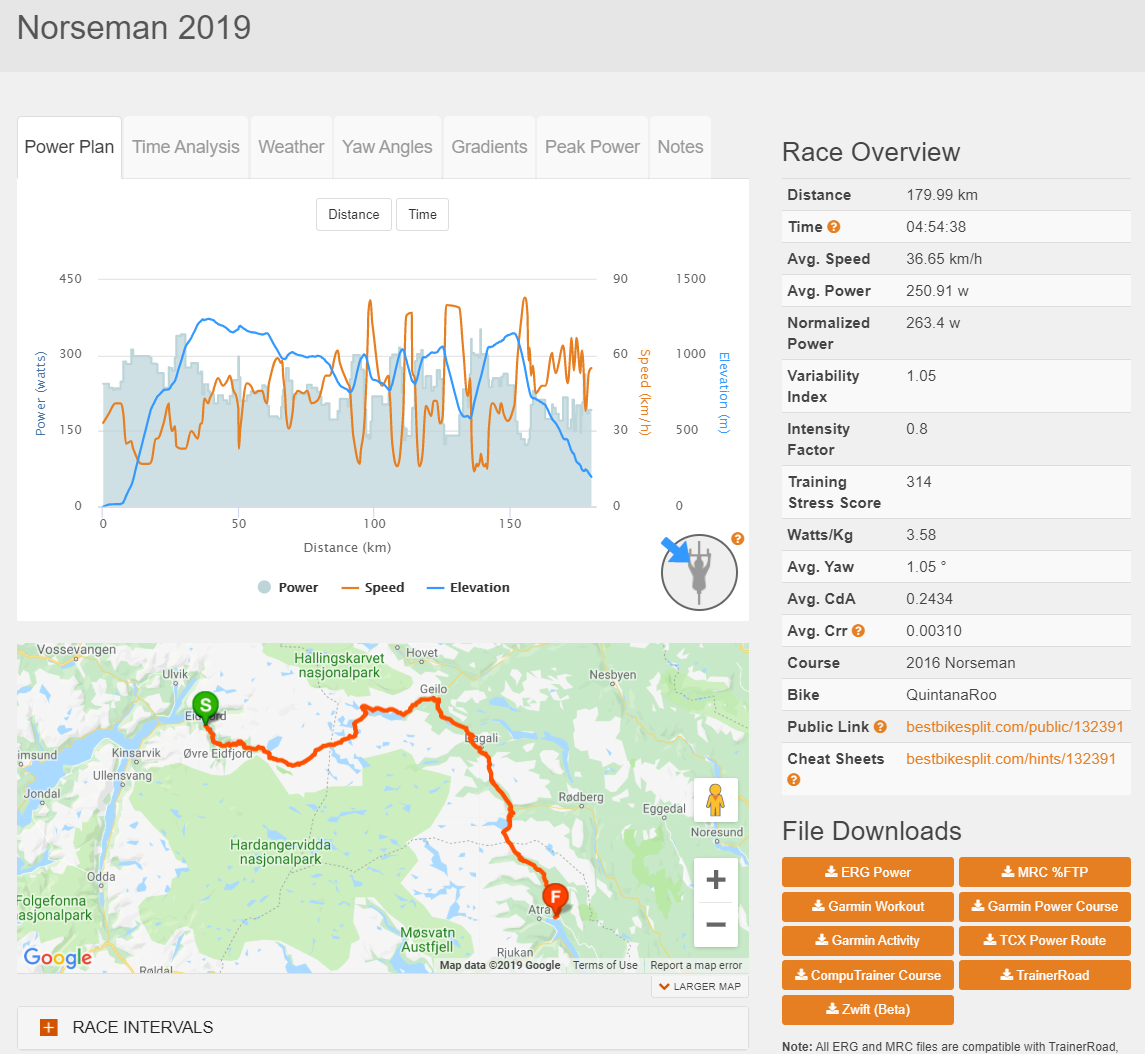1145x1054 pixels.
Task: Toggle the Power series in chart legend
Action: [x=288, y=587]
